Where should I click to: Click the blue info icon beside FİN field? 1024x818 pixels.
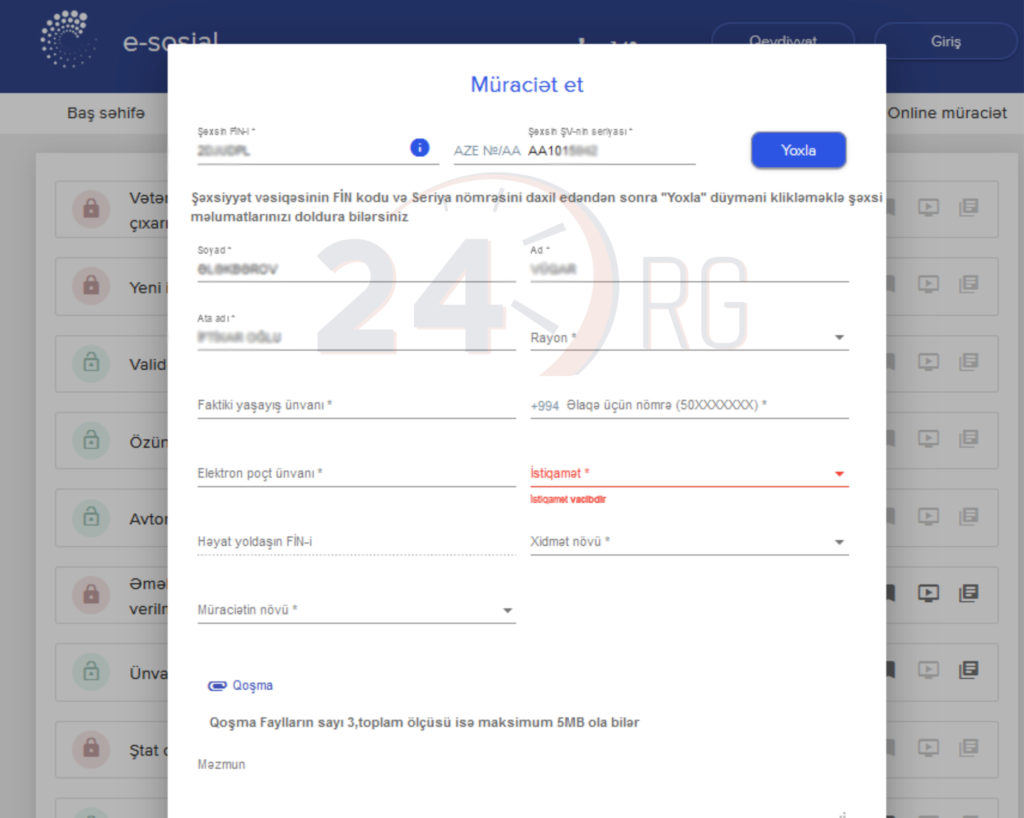pos(420,148)
